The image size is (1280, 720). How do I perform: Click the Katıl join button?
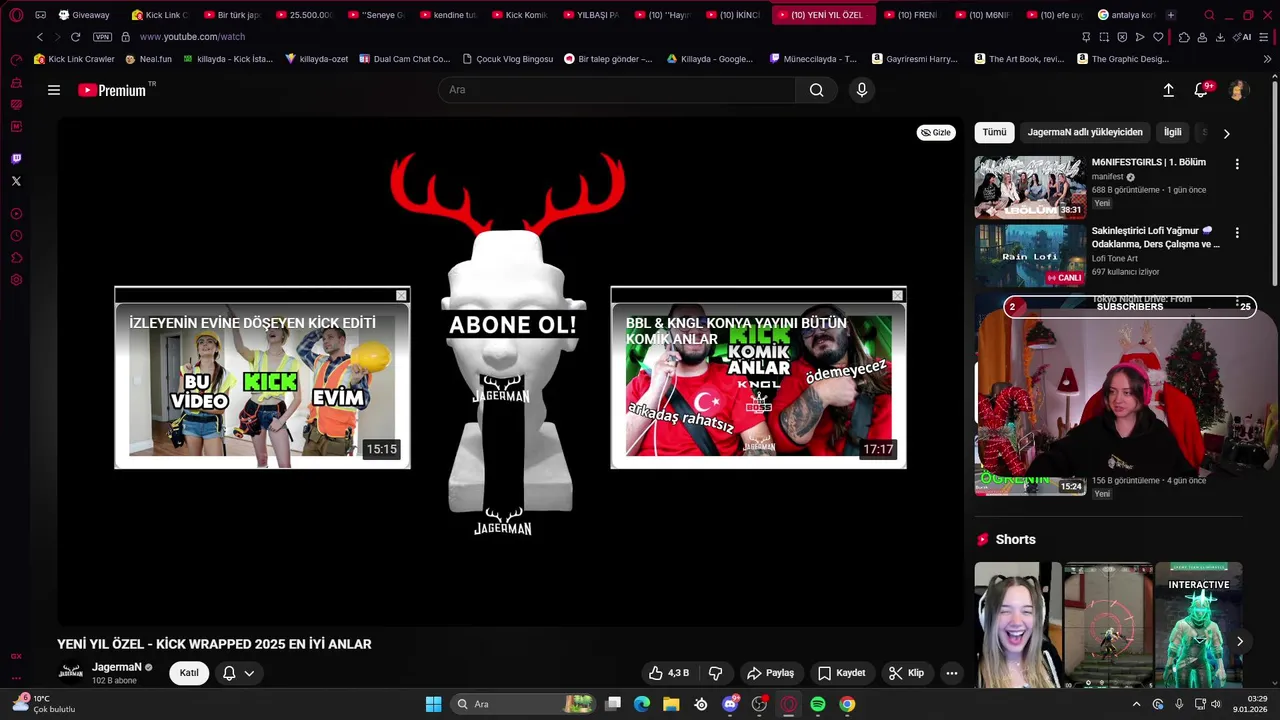189,673
